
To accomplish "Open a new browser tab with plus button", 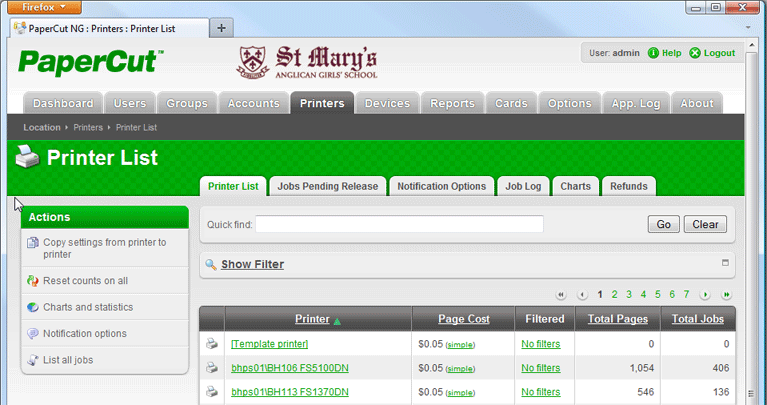I will [221, 28].
